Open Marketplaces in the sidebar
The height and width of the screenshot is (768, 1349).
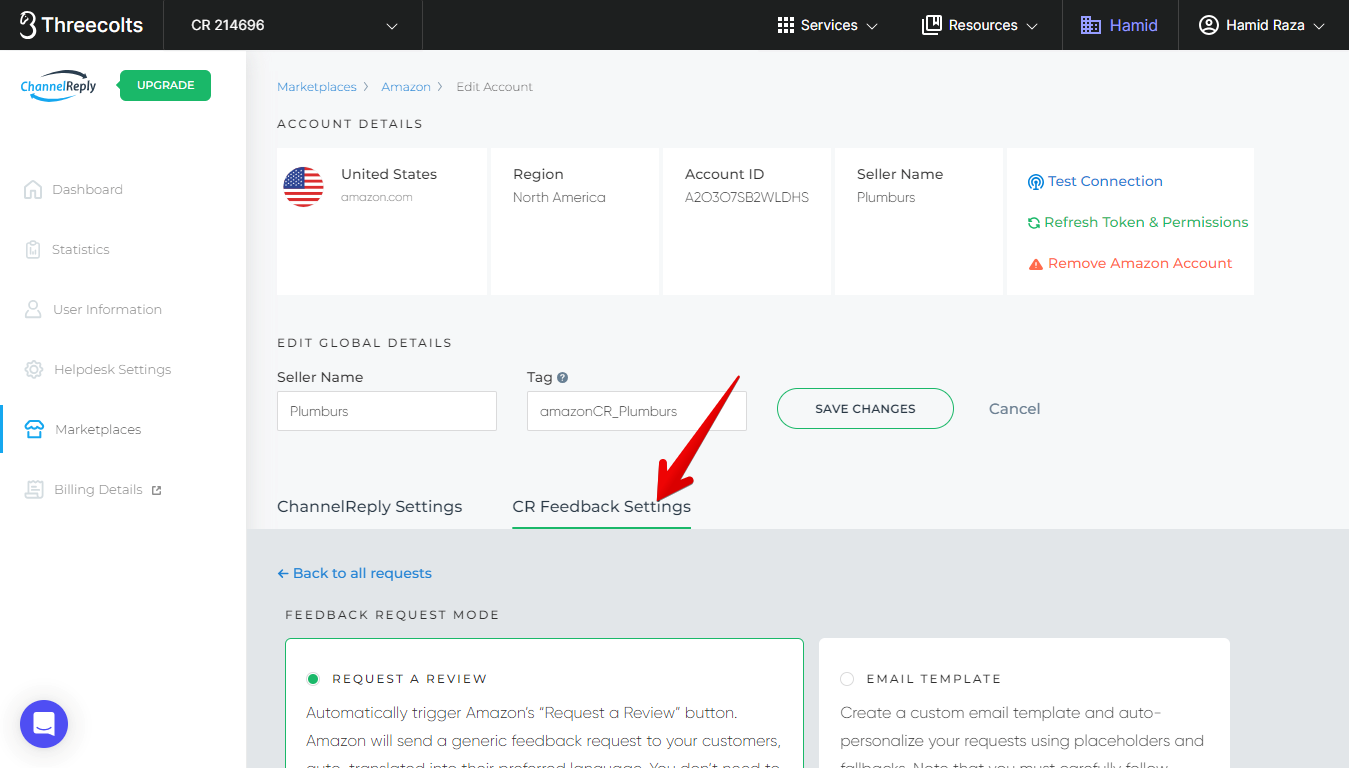coord(98,429)
